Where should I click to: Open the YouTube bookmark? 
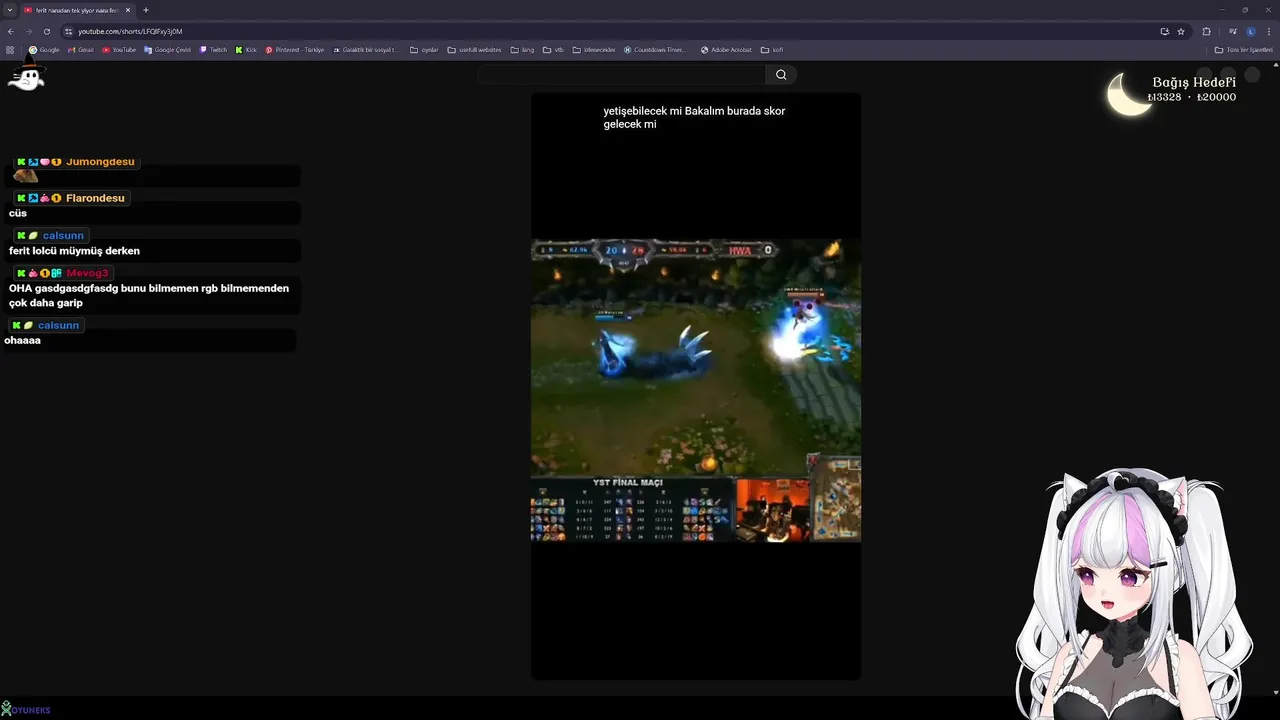(x=119, y=49)
